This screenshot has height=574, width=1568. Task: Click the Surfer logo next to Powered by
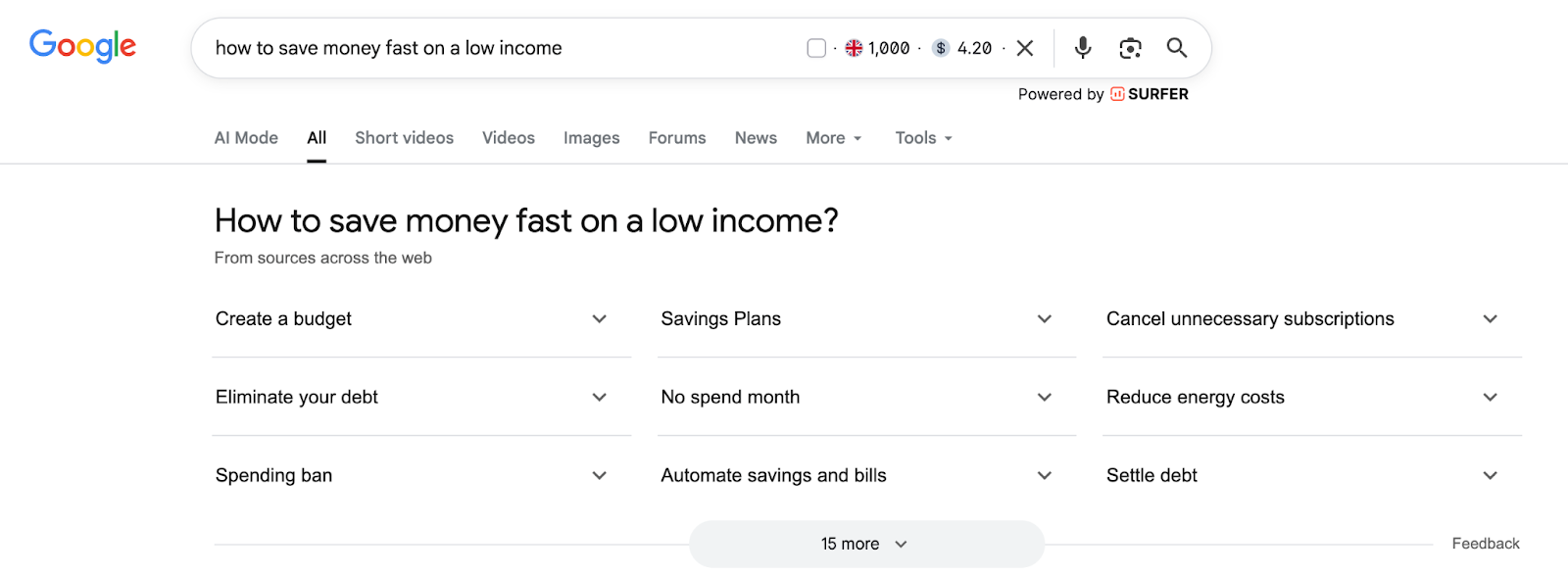pos(1117,94)
